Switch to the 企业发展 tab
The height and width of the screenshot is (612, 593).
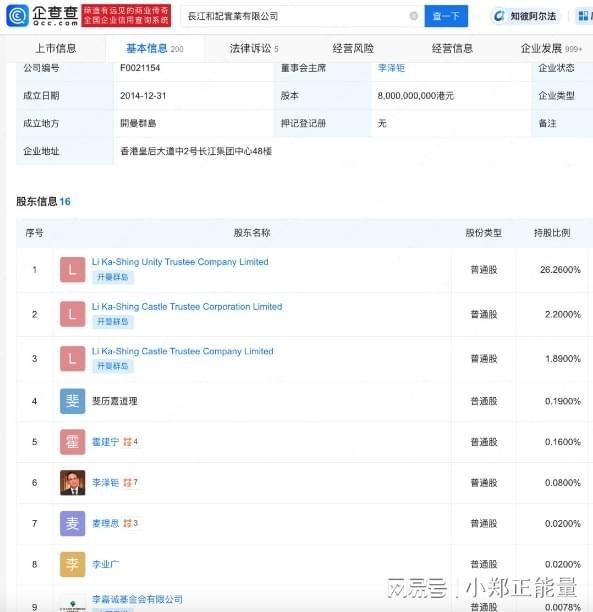(x=551, y=48)
